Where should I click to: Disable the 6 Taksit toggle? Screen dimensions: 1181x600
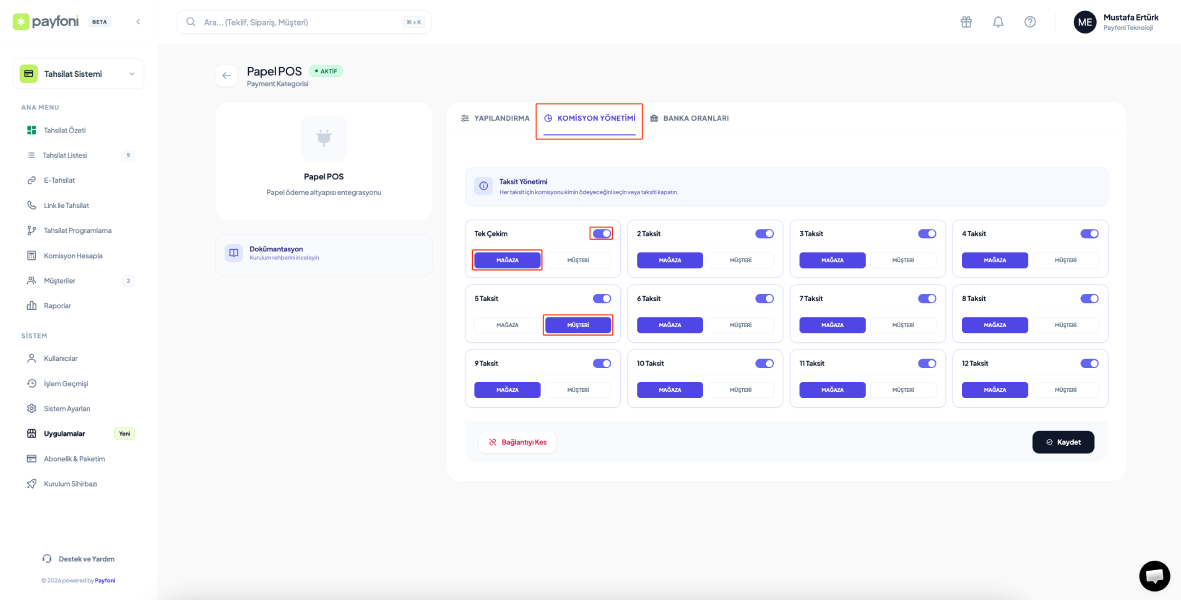764,298
